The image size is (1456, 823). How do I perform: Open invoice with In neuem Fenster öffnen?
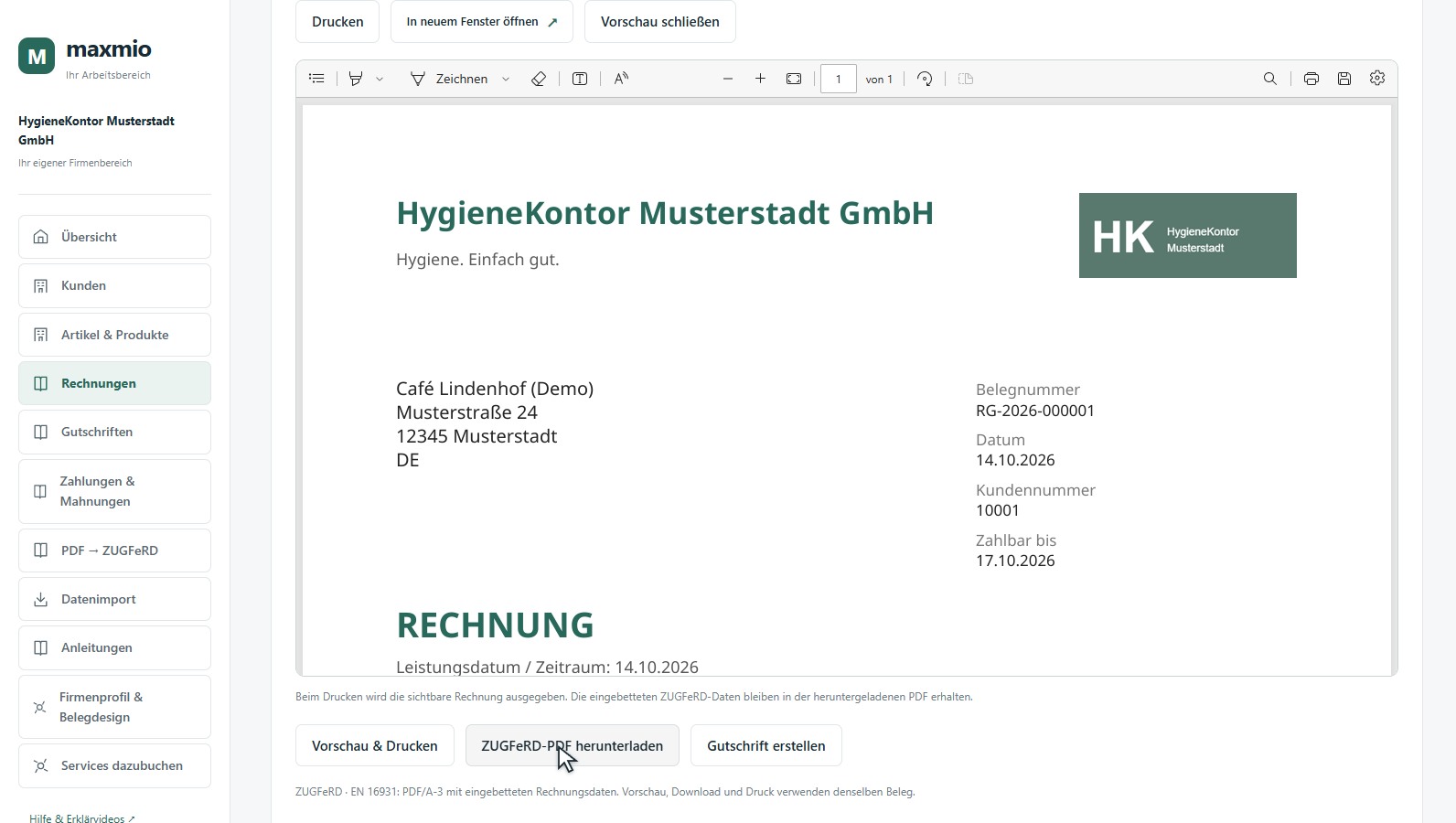point(482,22)
